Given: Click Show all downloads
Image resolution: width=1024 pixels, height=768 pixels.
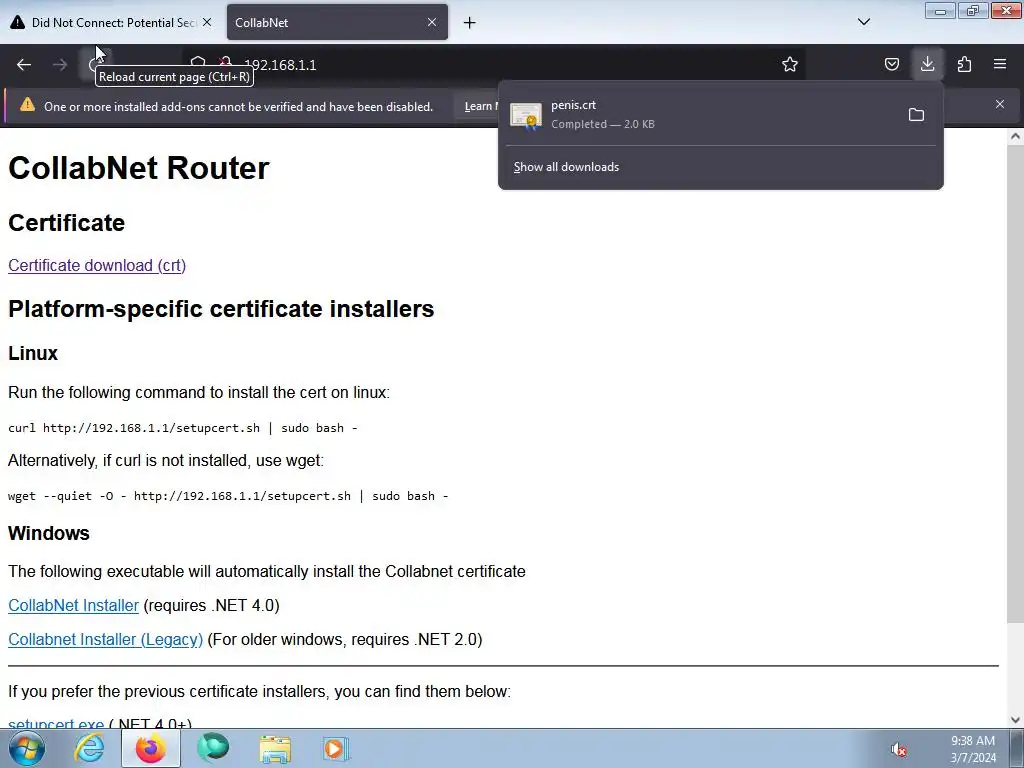Looking at the screenshot, I should 566,167.
